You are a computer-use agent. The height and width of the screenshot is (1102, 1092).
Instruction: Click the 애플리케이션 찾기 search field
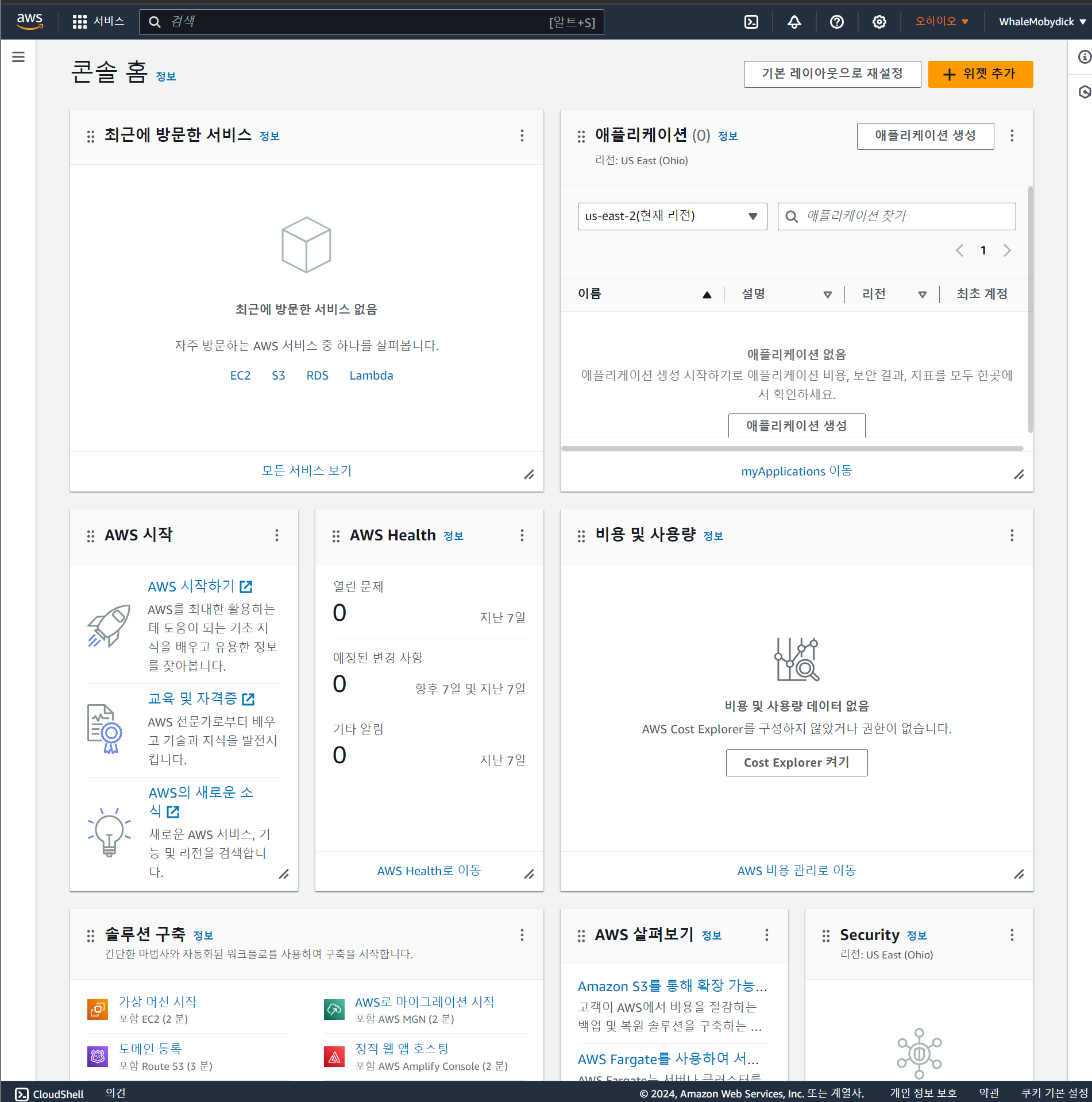pos(897,216)
